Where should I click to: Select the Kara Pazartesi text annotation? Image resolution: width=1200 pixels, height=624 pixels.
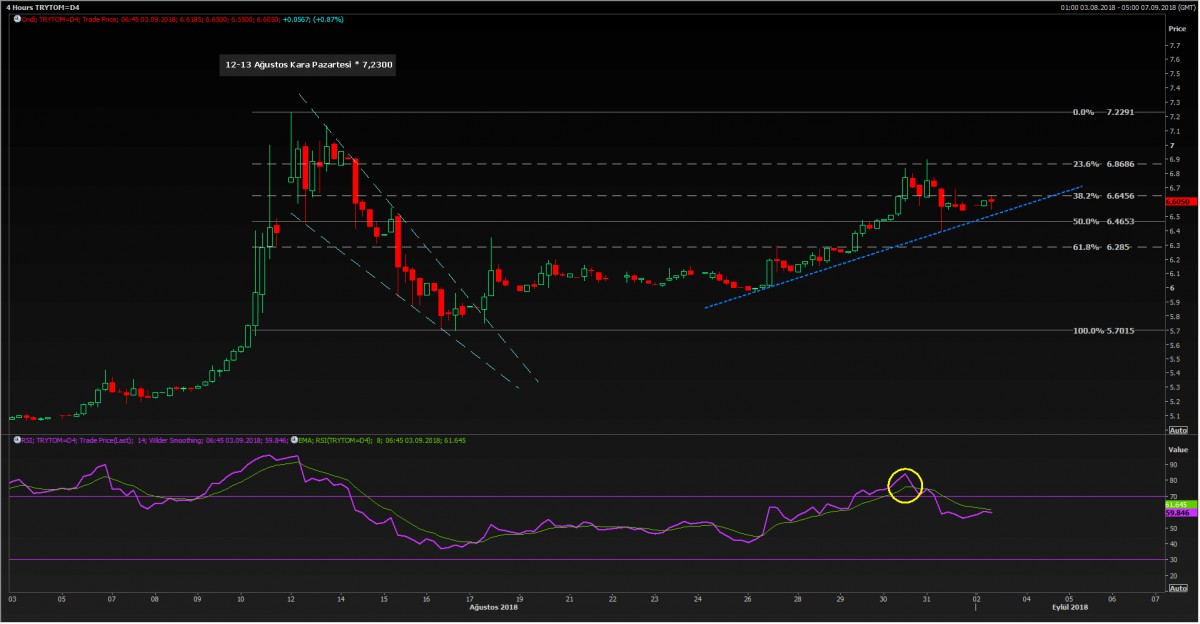click(x=309, y=66)
